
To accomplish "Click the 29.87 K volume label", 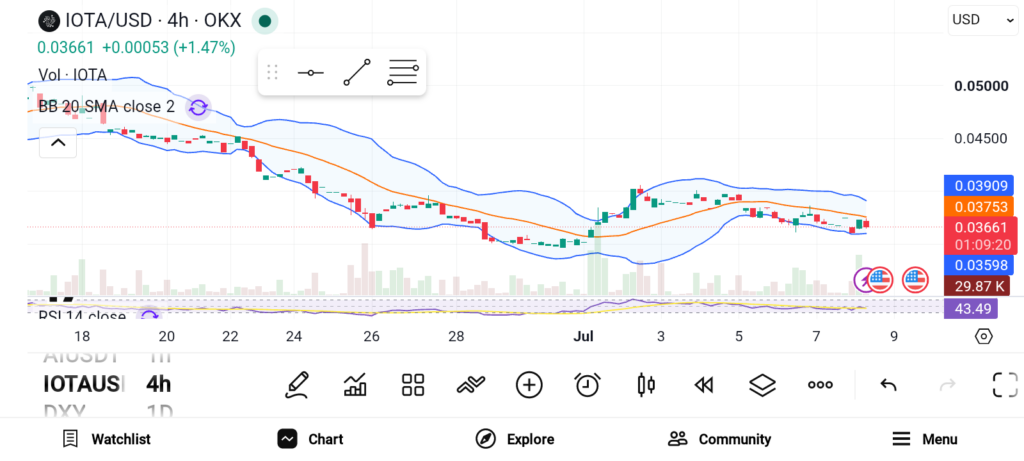I will click(977, 285).
